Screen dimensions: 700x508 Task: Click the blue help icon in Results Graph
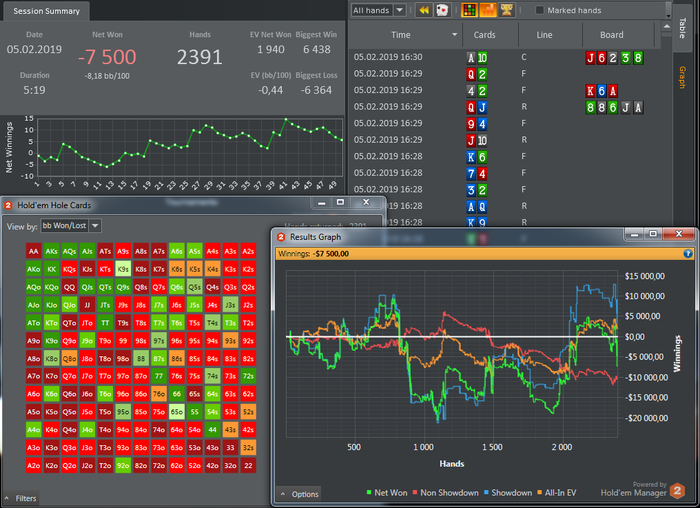pyautogui.click(x=688, y=254)
